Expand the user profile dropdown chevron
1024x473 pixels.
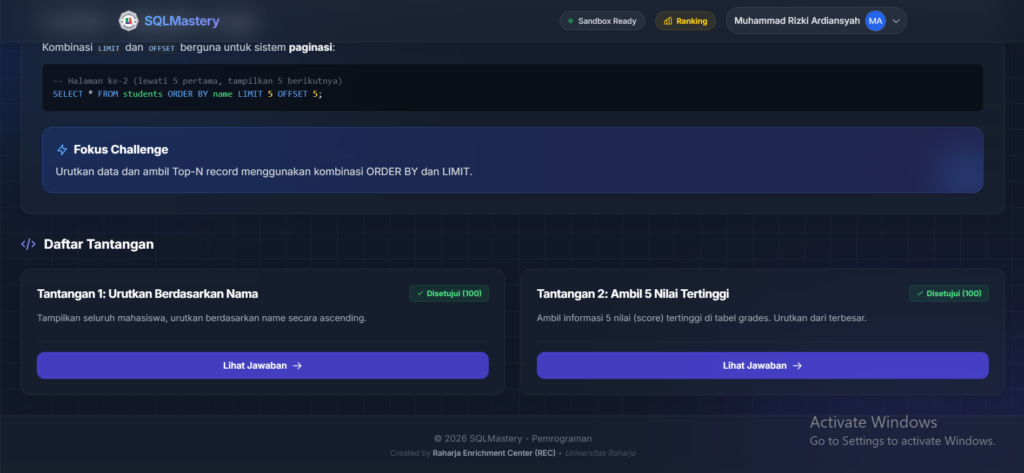pyautogui.click(x=896, y=21)
